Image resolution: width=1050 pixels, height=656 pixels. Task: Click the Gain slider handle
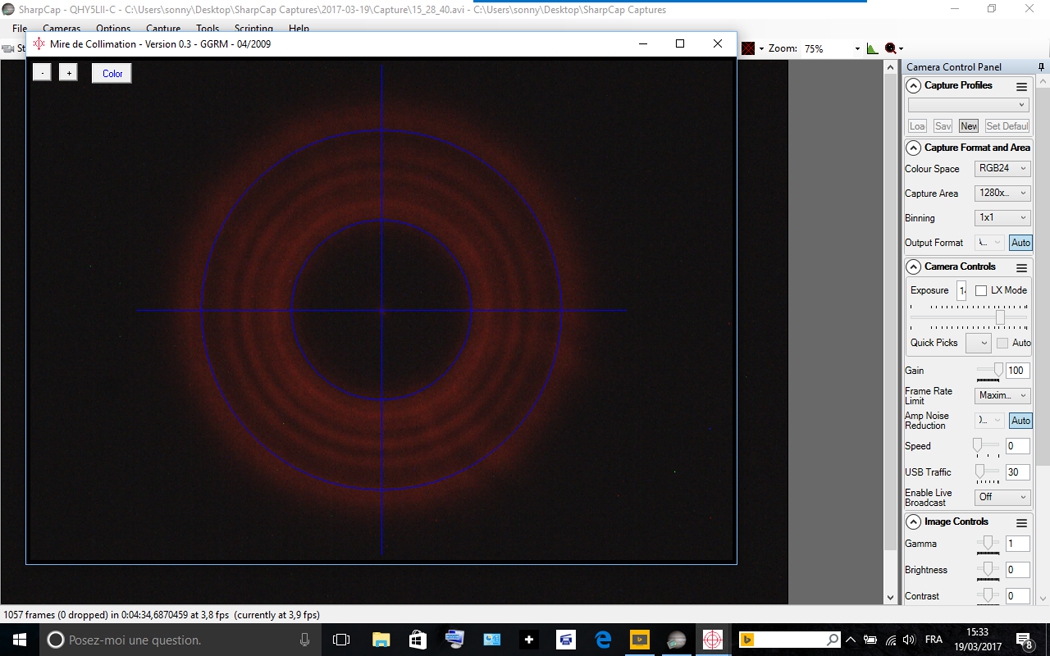[998, 370]
